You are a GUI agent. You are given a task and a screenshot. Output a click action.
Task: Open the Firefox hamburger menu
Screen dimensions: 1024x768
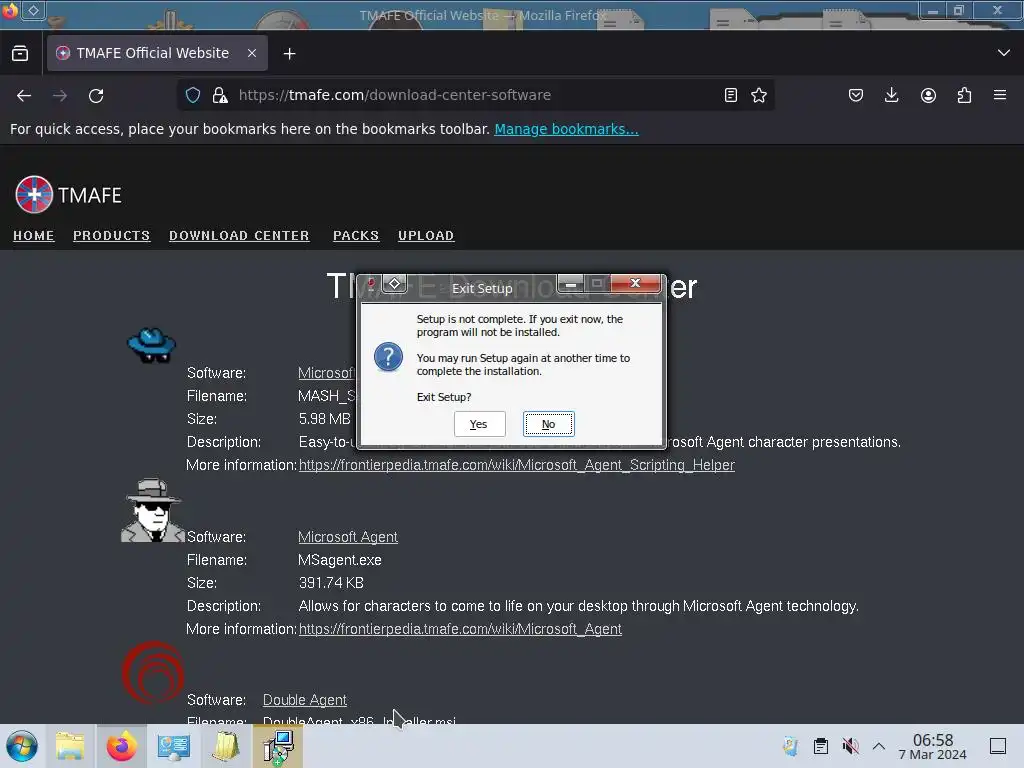[x=1000, y=95]
